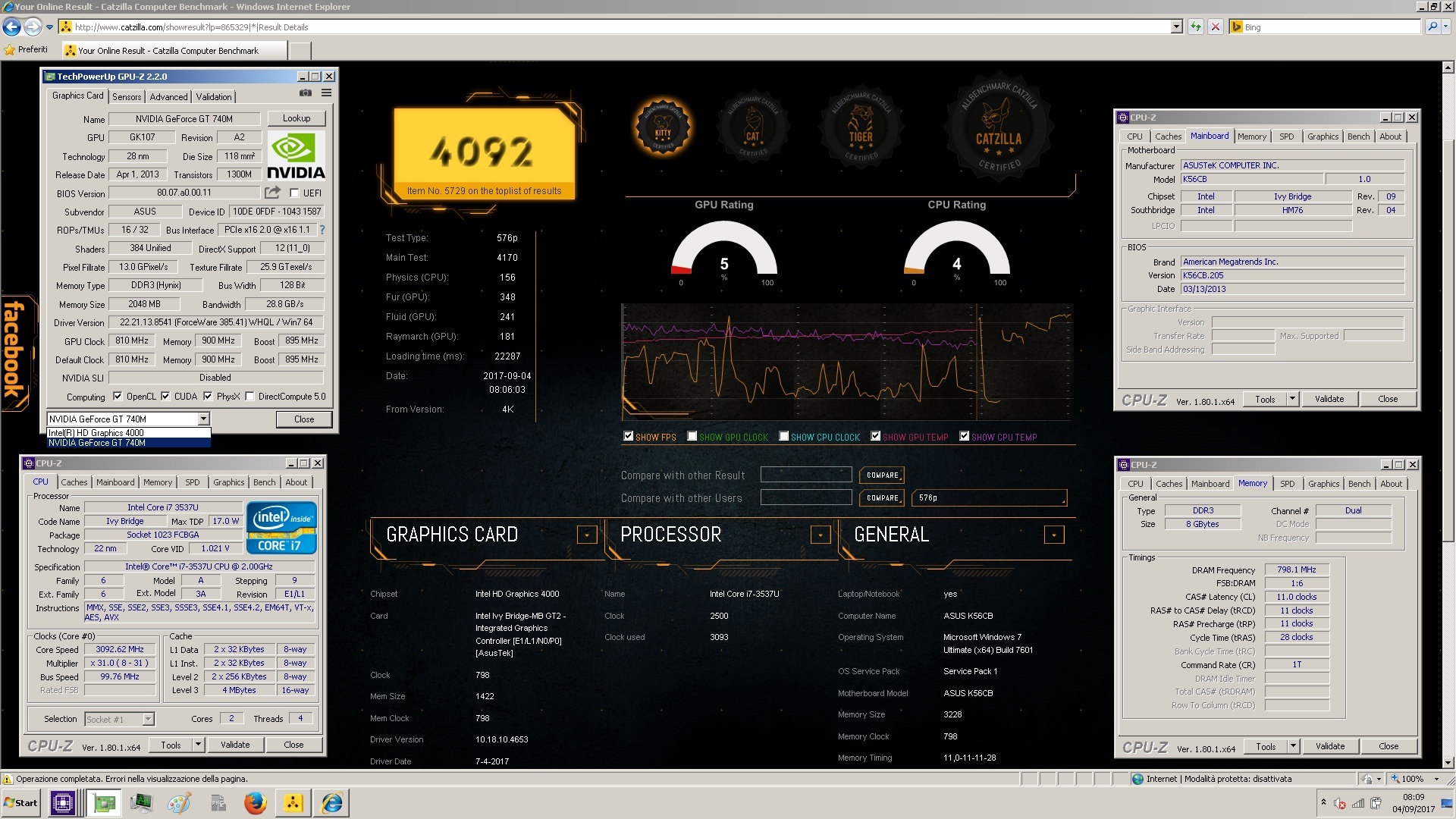Click the Catzilla yellow taskbar icon
1456x819 pixels.
[293, 803]
